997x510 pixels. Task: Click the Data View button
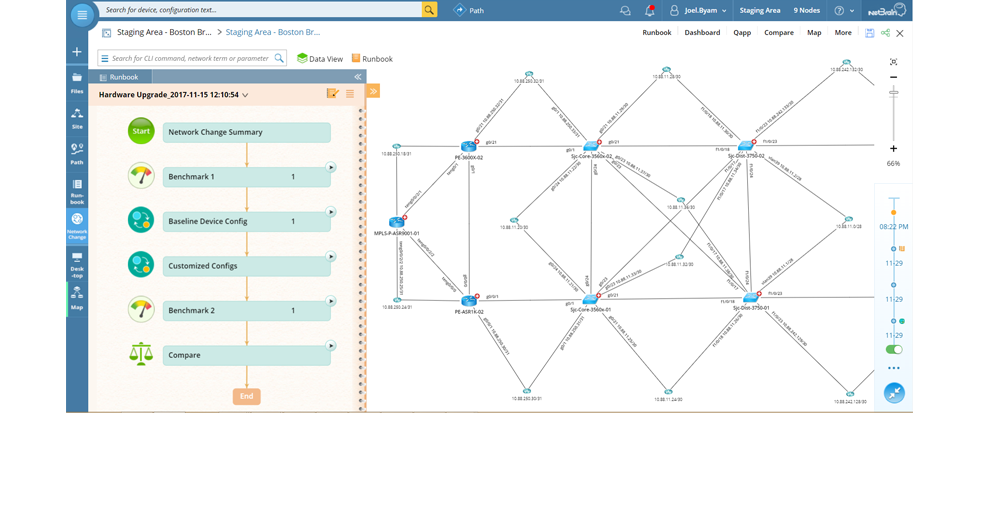pyautogui.click(x=320, y=59)
